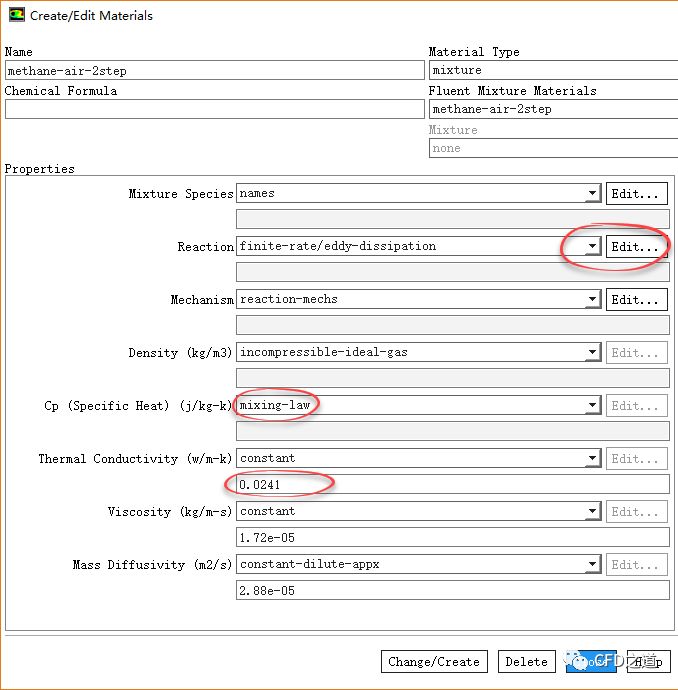This screenshot has width=678, height=690.
Task: Expand the Mixture Species dropdown
Action: pos(592,194)
